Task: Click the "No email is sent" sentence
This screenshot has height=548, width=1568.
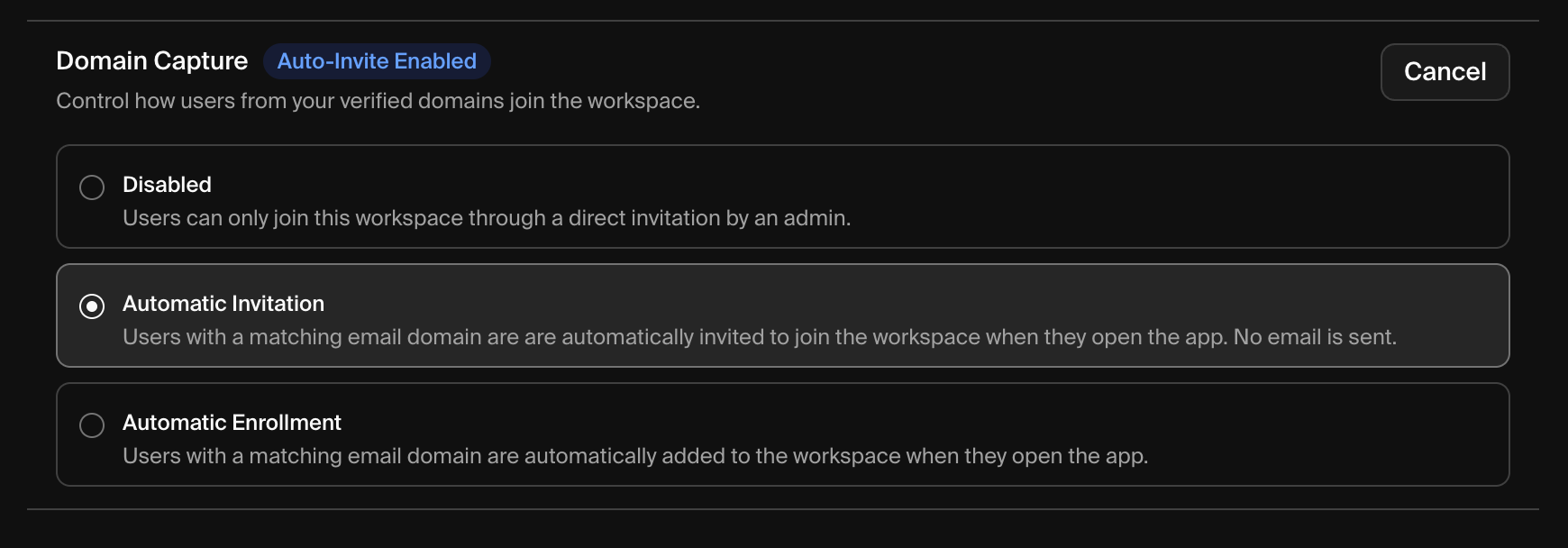Action: 1315,337
